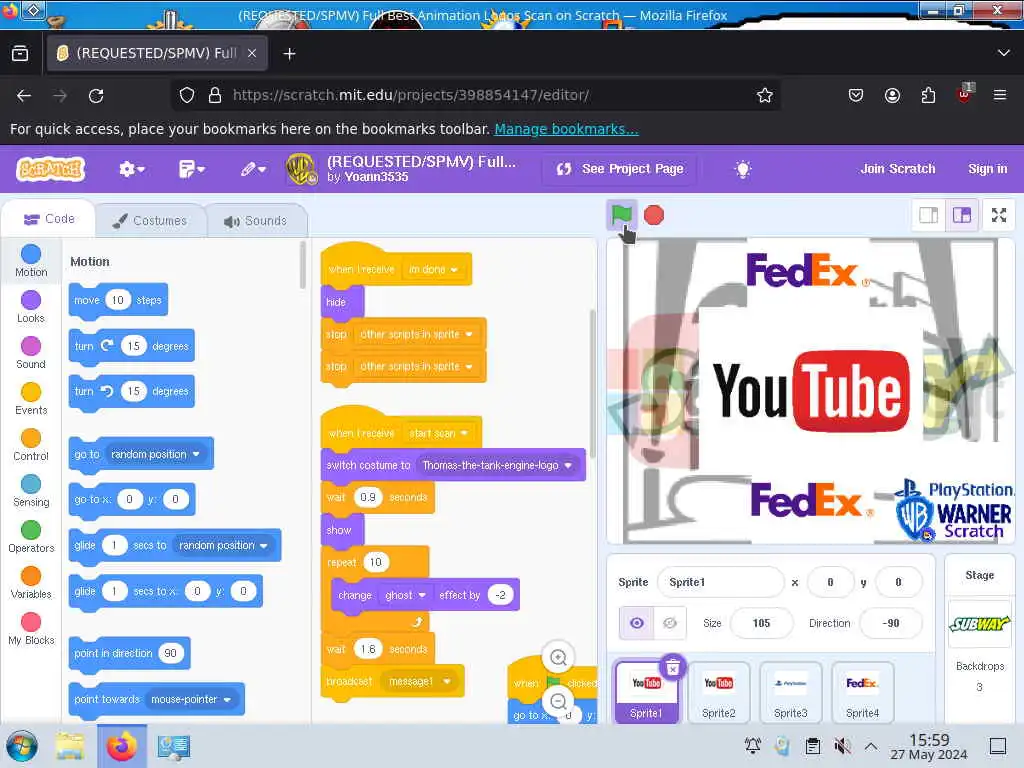Click Manage bookmarks link
1024x768 pixels.
click(x=566, y=129)
